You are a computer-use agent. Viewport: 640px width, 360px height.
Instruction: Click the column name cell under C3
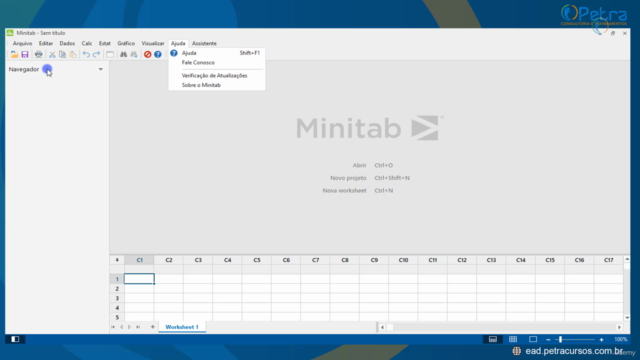pyautogui.click(x=198, y=269)
